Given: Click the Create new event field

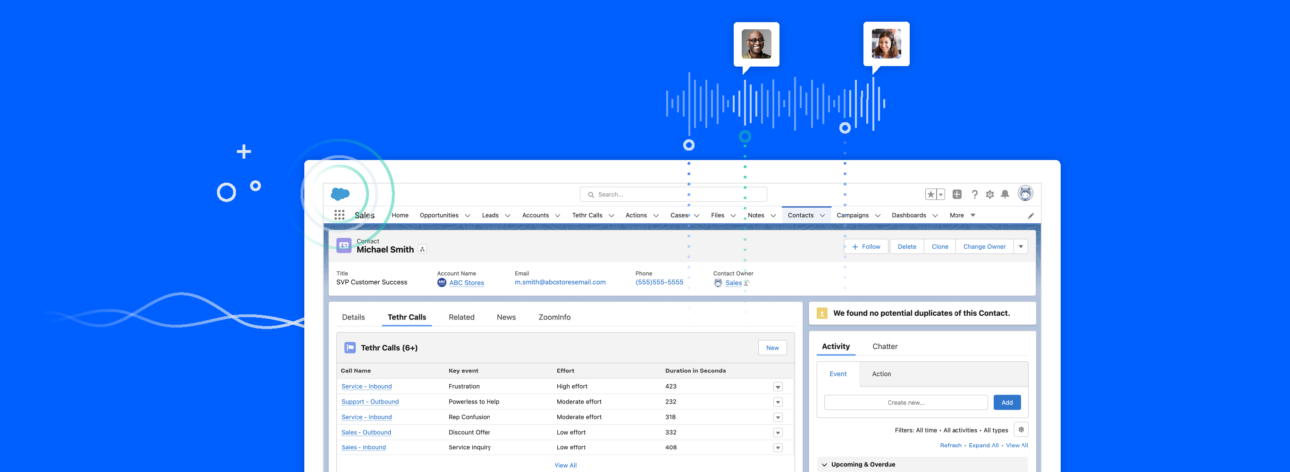Looking at the screenshot, I should pos(905,402).
